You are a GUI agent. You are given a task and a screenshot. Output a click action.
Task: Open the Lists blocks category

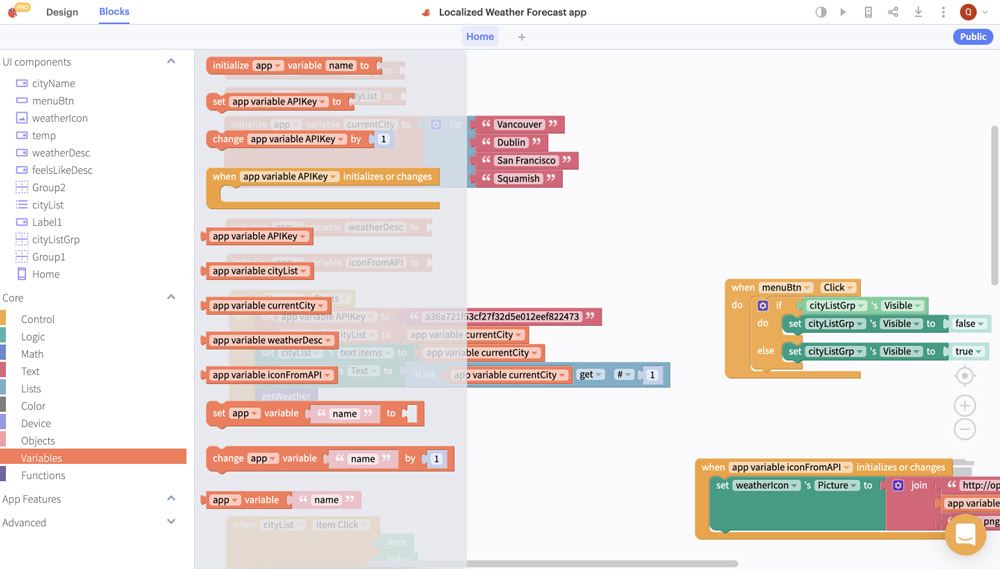click(31, 388)
